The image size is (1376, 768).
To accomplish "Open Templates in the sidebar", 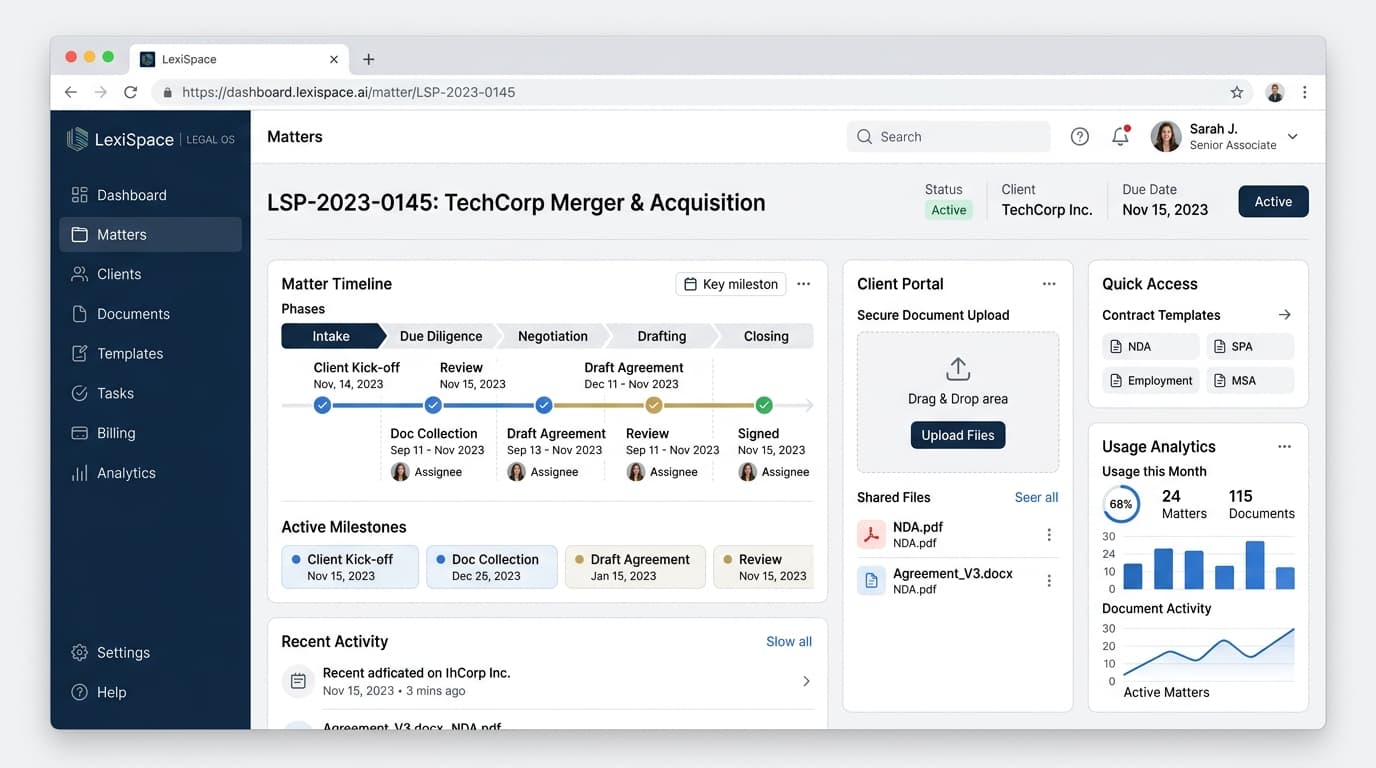I will [x=150, y=353].
